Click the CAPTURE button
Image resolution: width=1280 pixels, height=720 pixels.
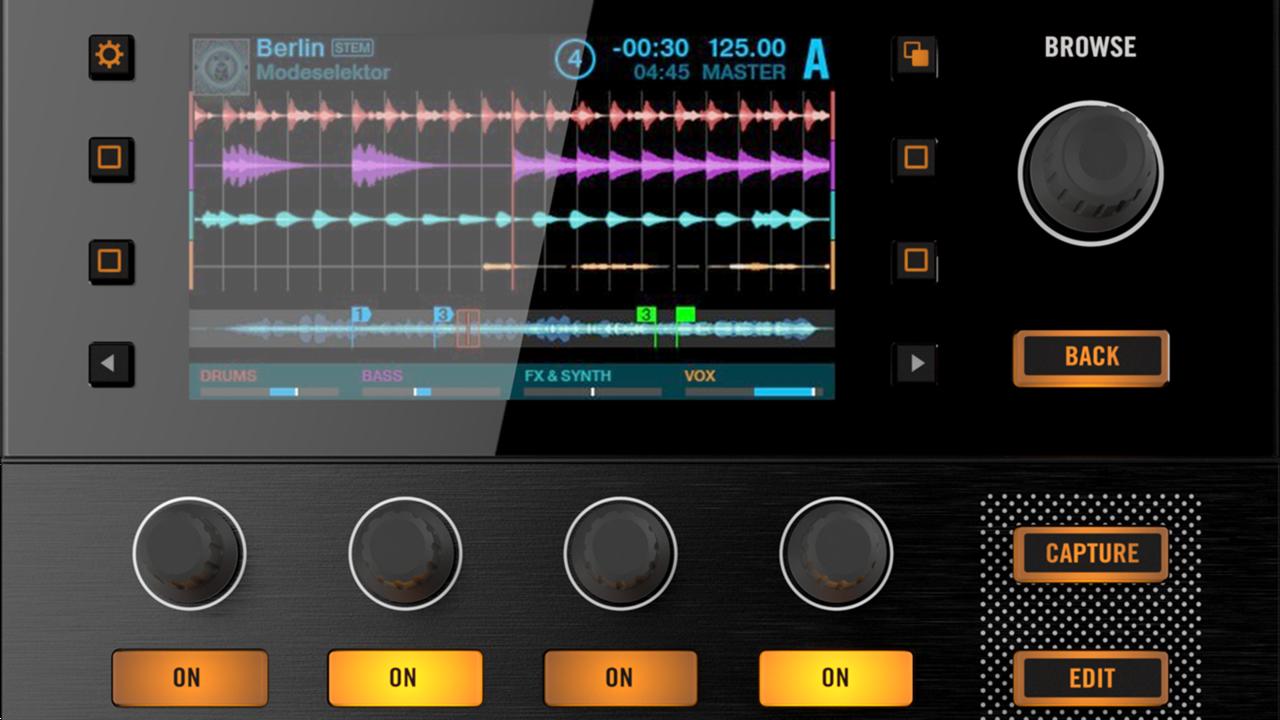click(1091, 554)
